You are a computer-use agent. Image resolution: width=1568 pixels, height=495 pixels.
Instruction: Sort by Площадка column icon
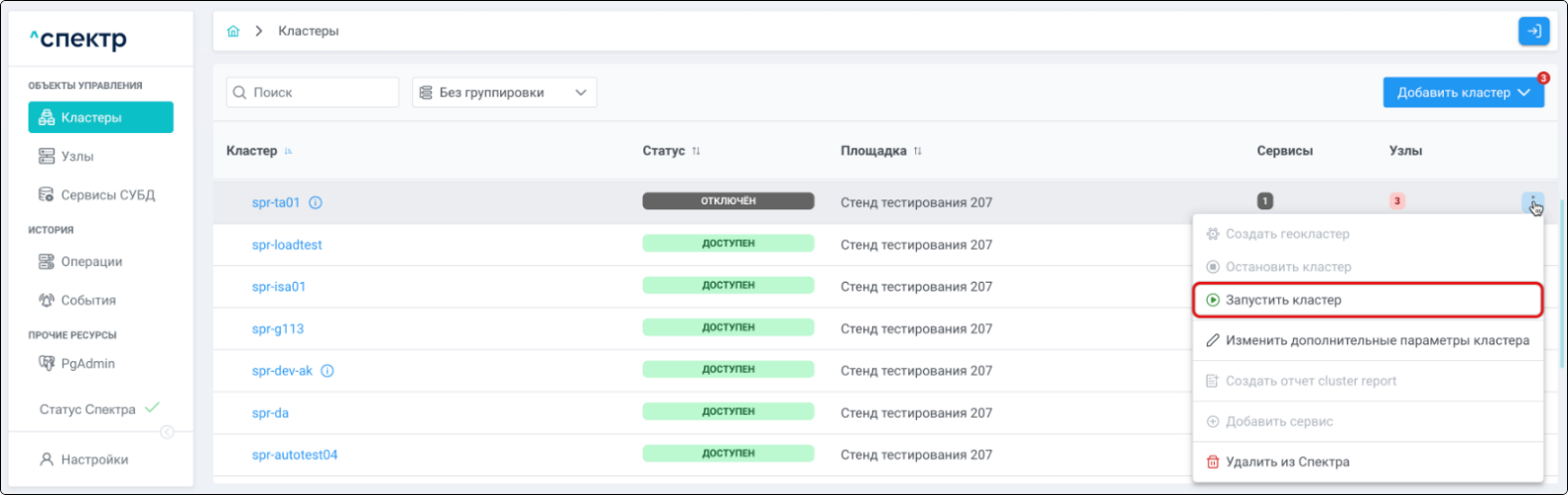(918, 152)
